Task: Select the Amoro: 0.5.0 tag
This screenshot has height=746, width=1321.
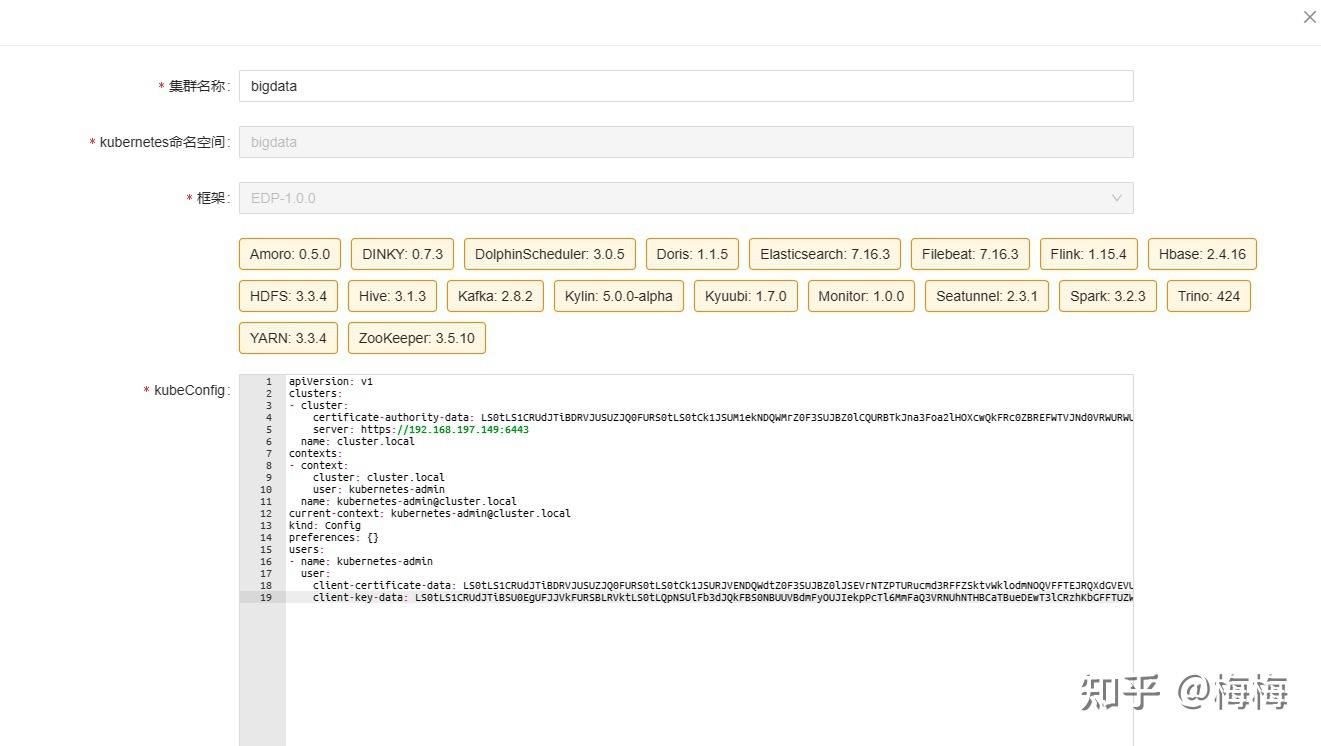Action: click(x=290, y=254)
